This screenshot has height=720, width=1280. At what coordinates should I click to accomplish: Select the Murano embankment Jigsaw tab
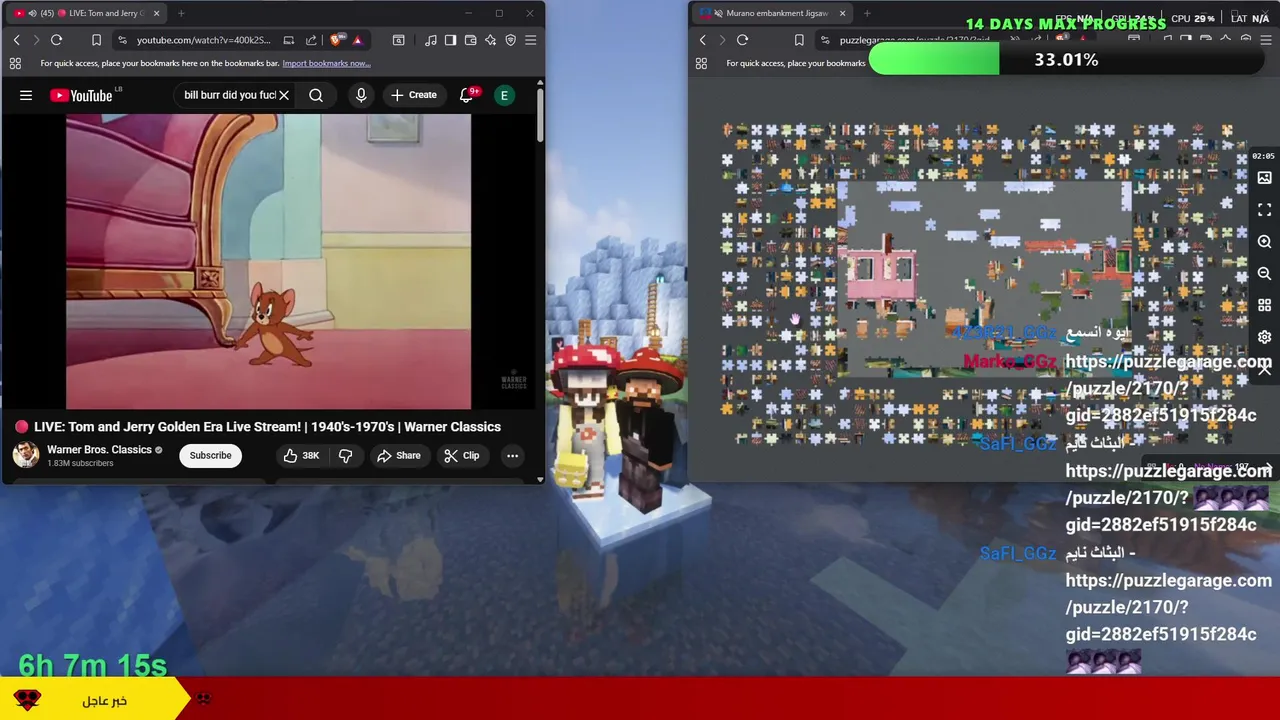tap(771, 13)
